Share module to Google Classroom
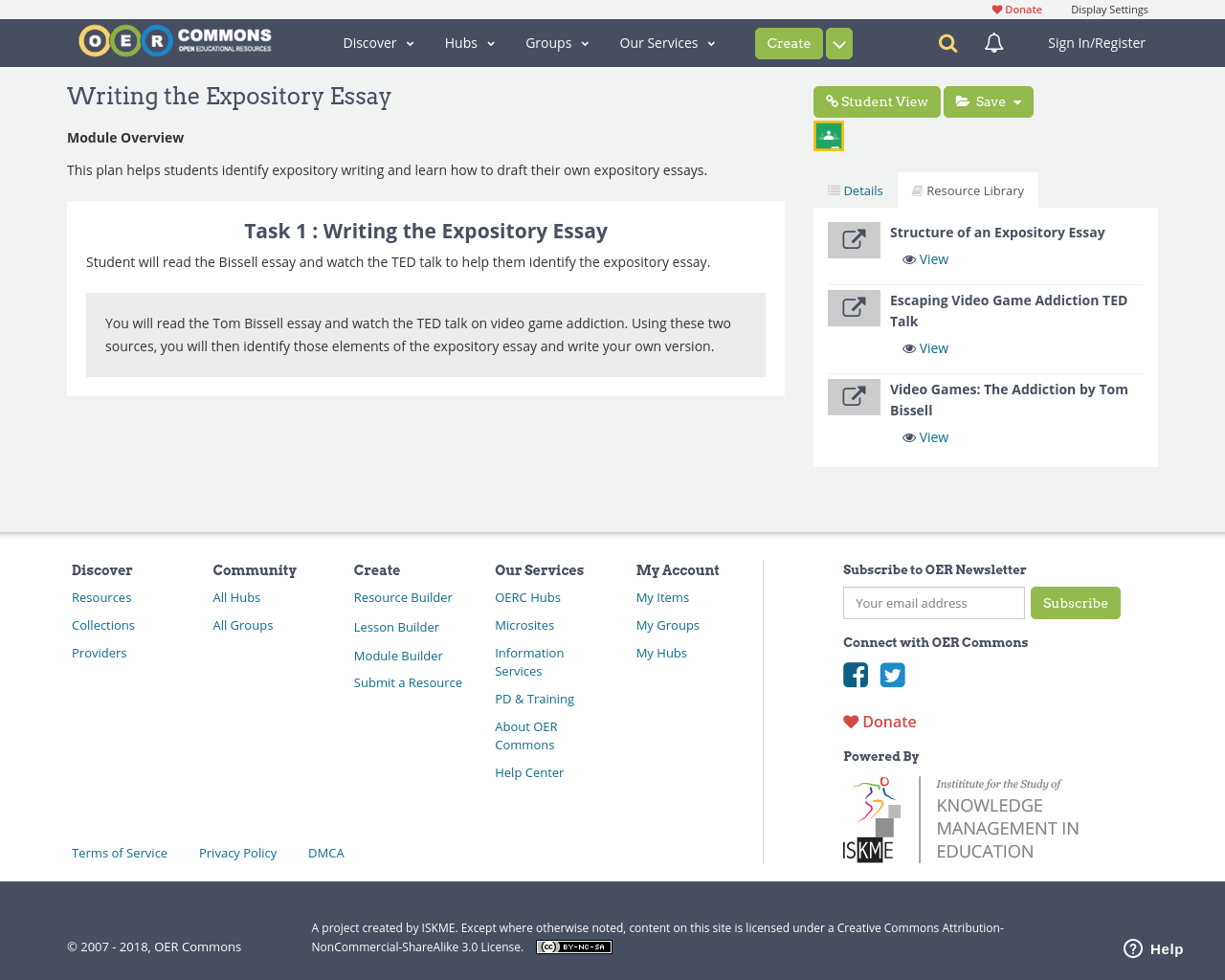Image resolution: width=1225 pixels, height=980 pixels. [828, 135]
